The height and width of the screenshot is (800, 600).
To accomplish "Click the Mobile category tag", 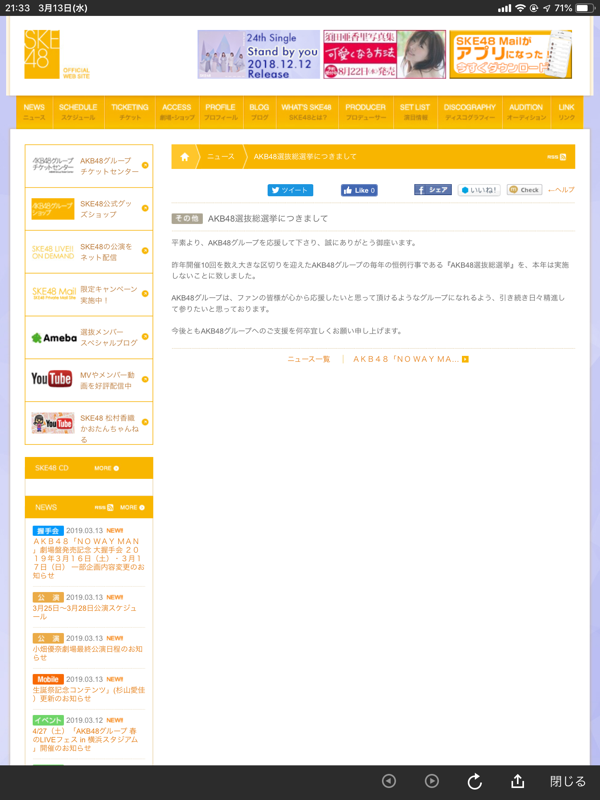I will click(x=48, y=679).
